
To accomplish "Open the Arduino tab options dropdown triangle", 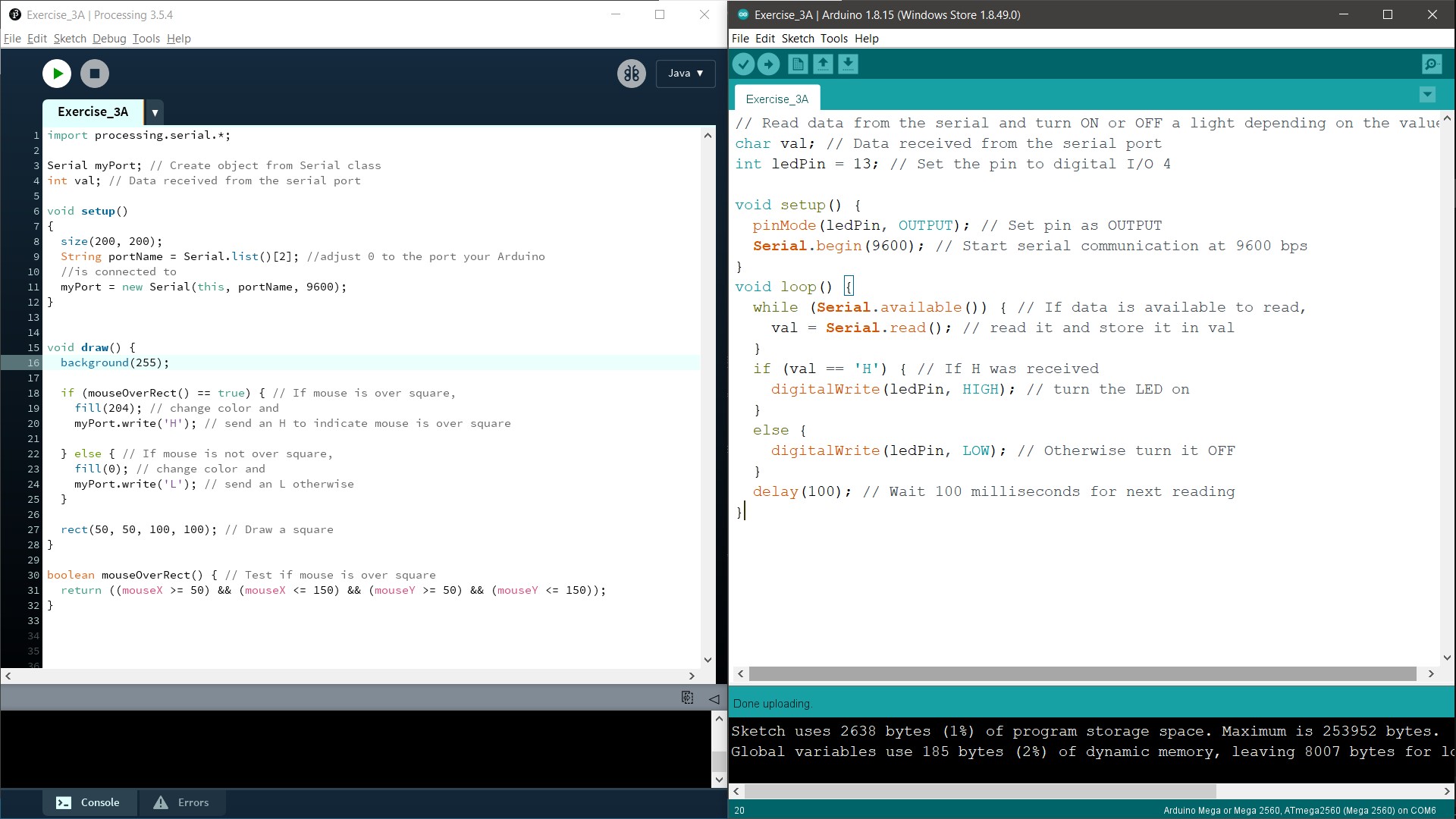I will 1427,95.
